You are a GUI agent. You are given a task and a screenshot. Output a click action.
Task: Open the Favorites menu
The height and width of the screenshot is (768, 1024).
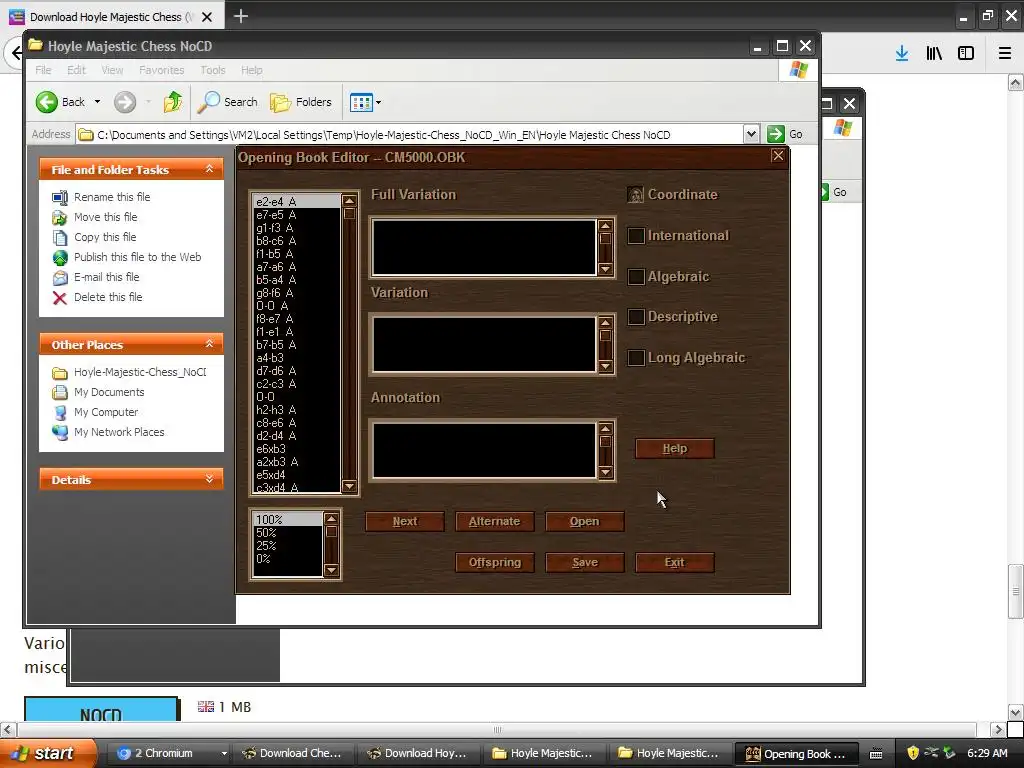point(161,70)
